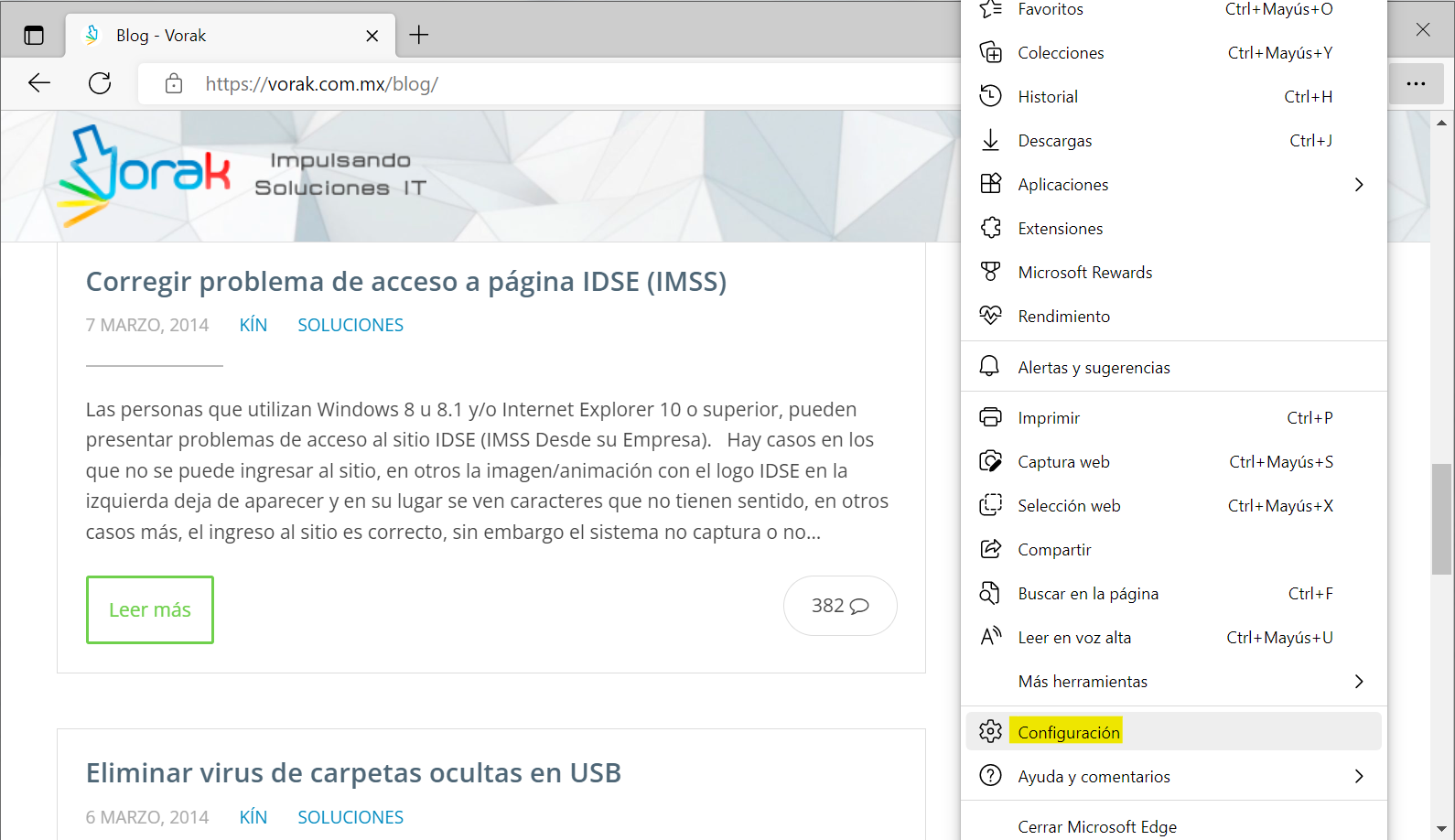Click the Captura web camera icon
Image resolution: width=1455 pixels, height=840 pixels.
click(x=990, y=461)
